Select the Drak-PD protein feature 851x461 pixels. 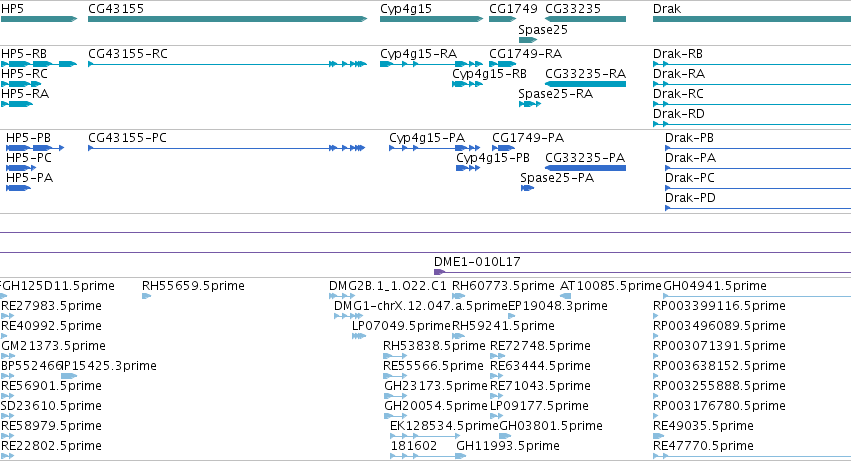[x=758, y=208]
